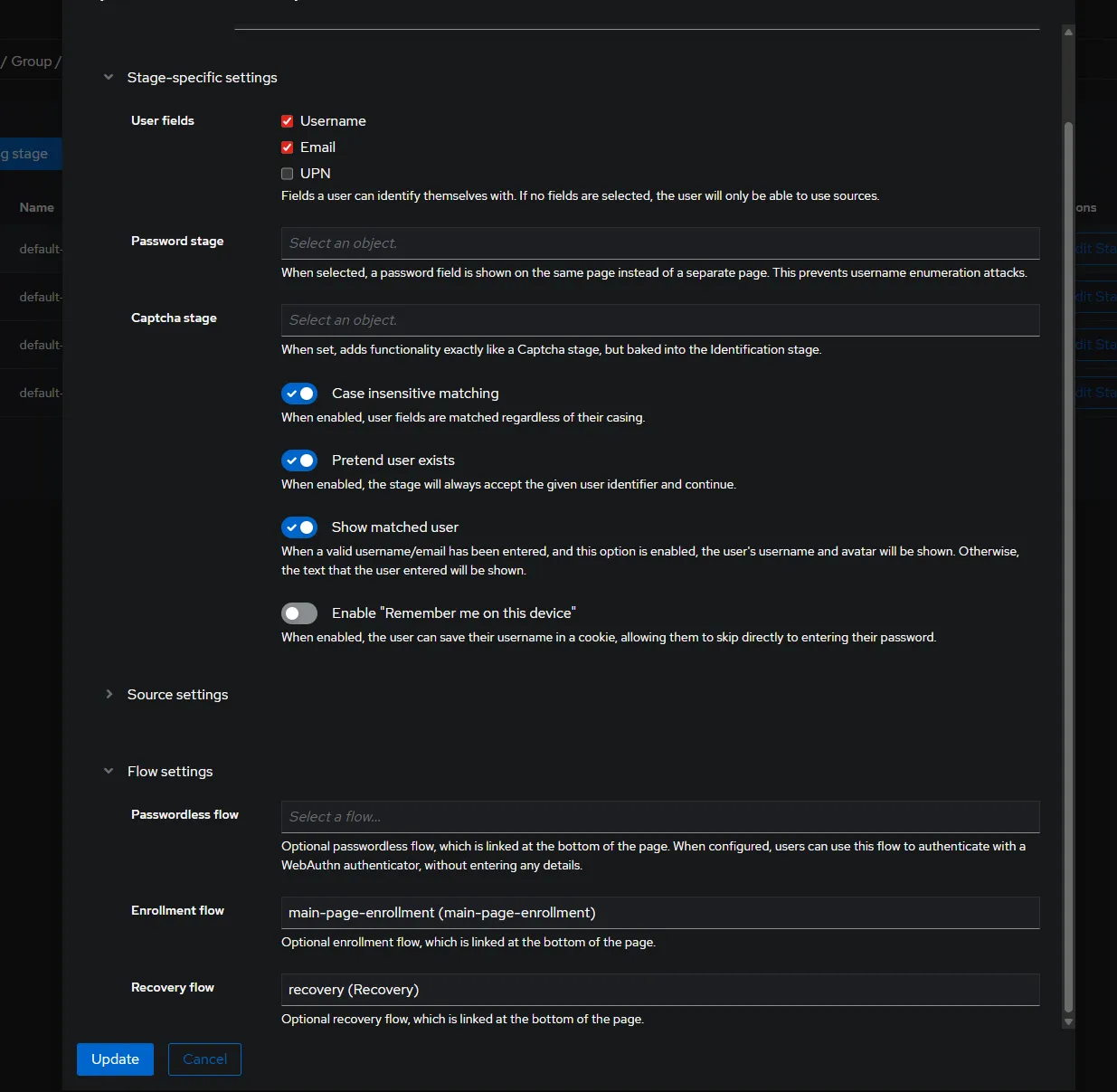The width and height of the screenshot is (1117, 1092).
Task: Disable Case insensitive matching
Action: point(299,394)
